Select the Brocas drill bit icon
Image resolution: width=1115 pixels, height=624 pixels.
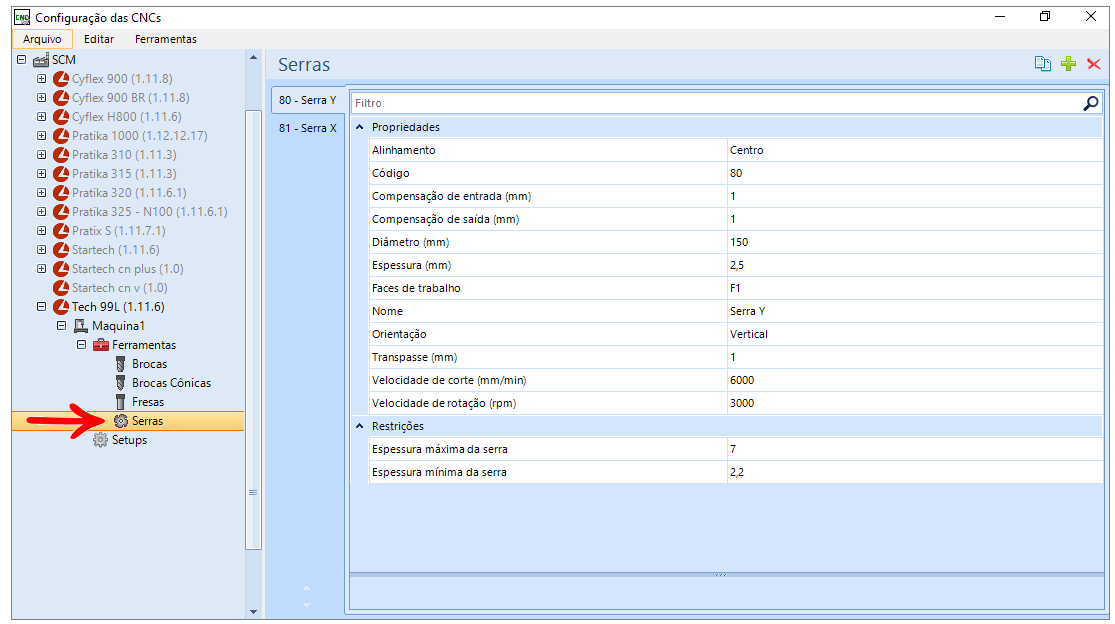pos(121,364)
